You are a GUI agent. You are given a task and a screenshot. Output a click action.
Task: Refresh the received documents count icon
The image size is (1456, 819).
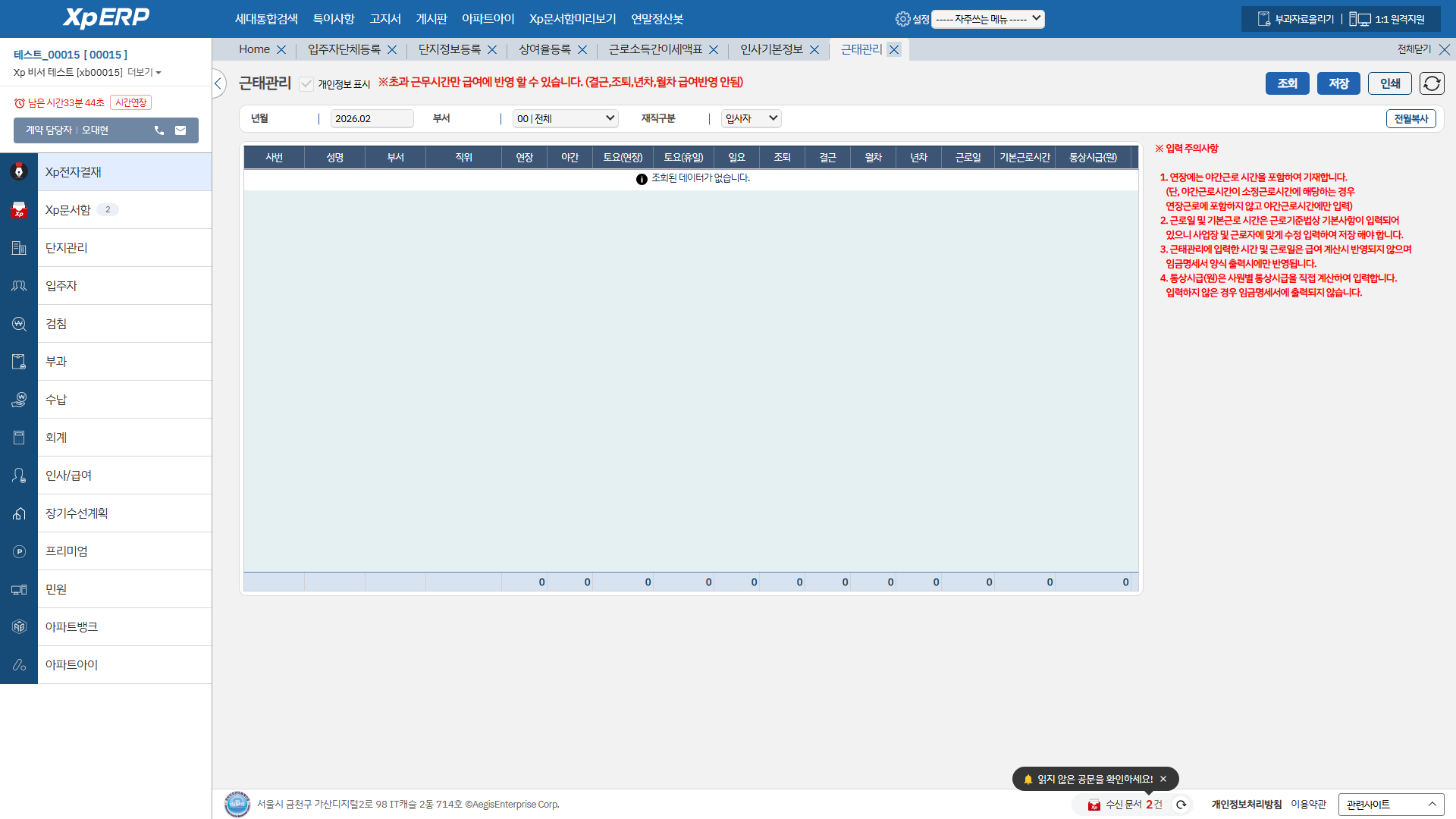click(1181, 805)
